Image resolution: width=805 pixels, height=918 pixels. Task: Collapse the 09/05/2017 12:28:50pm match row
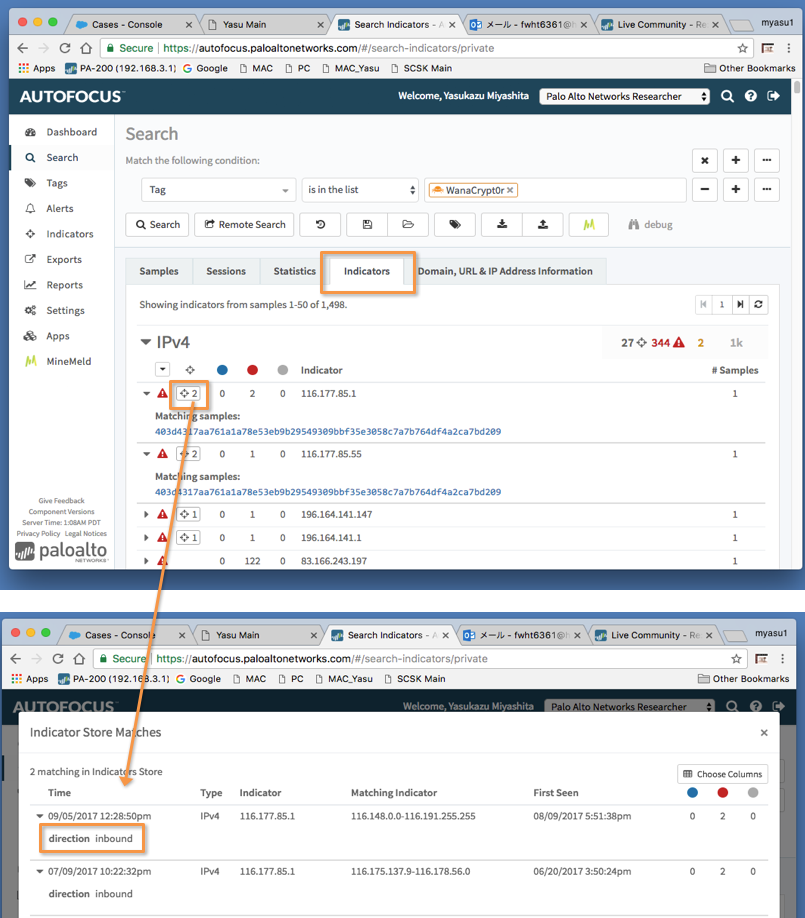[40, 816]
